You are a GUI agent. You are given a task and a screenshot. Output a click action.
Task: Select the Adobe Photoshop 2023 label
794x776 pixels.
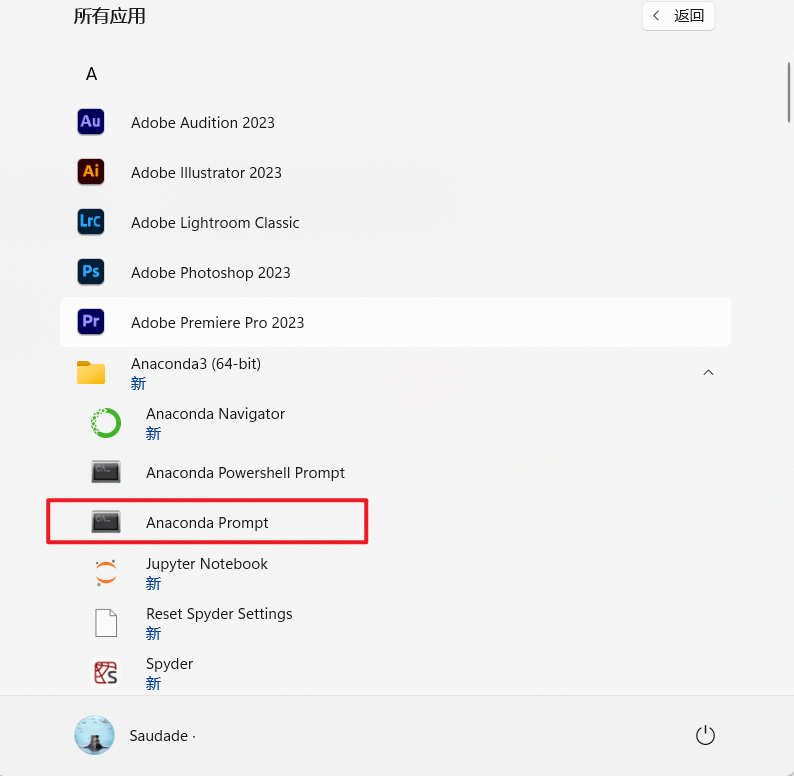tap(211, 273)
